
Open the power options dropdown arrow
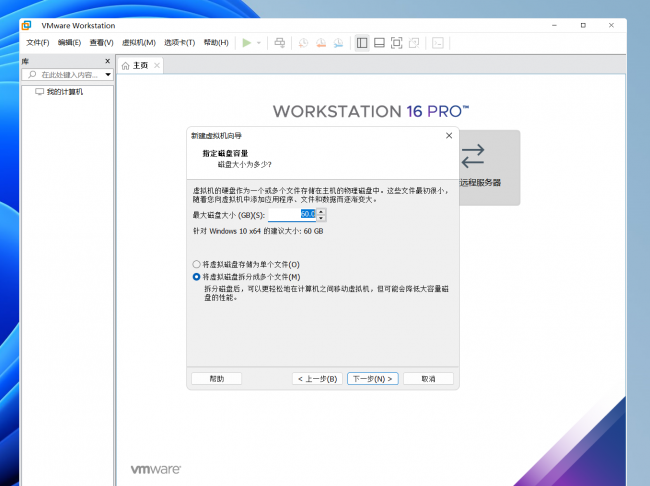(259, 43)
